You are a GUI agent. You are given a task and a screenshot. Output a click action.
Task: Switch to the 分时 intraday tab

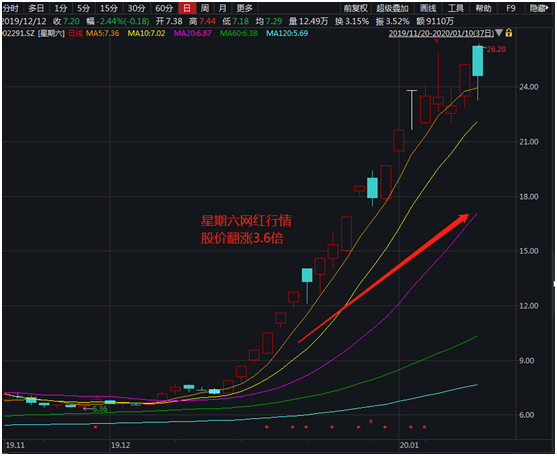[x=11, y=8]
